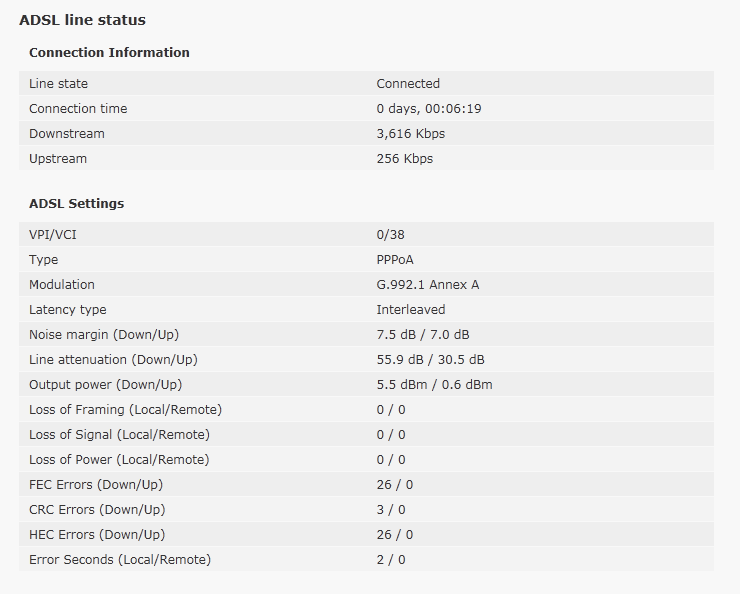Click the Loss of Power row label
Viewport: 740px width, 594px height.
(119, 460)
